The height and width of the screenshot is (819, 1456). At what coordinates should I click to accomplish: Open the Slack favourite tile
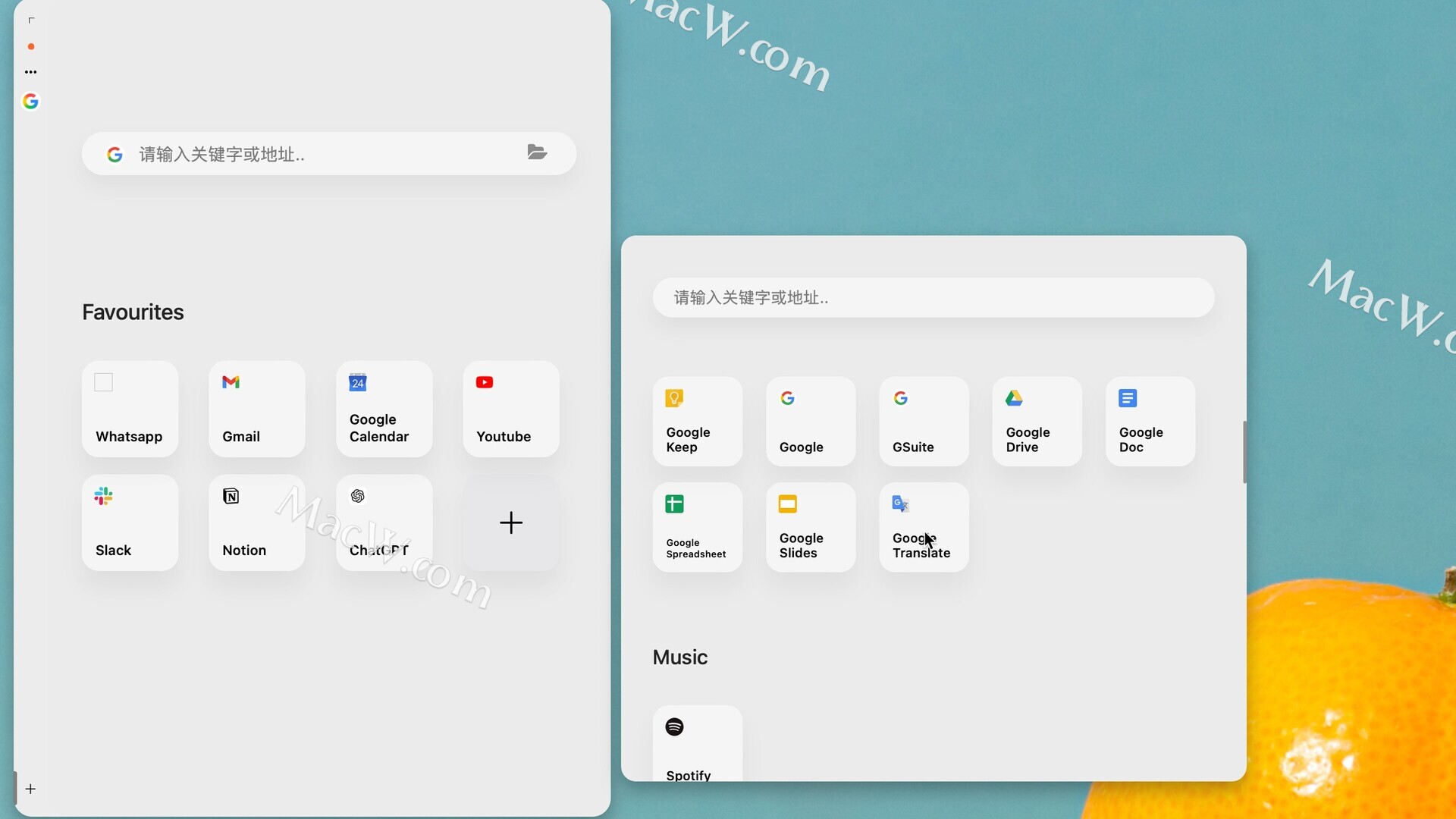click(x=130, y=522)
